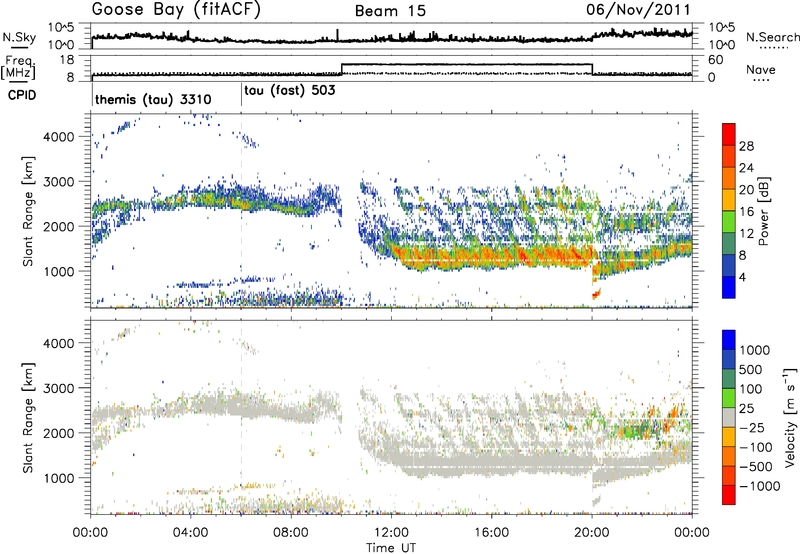The height and width of the screenshot is (554, 800).
Task: Click the 'Nave' legend label
Action: pos(761,70)
